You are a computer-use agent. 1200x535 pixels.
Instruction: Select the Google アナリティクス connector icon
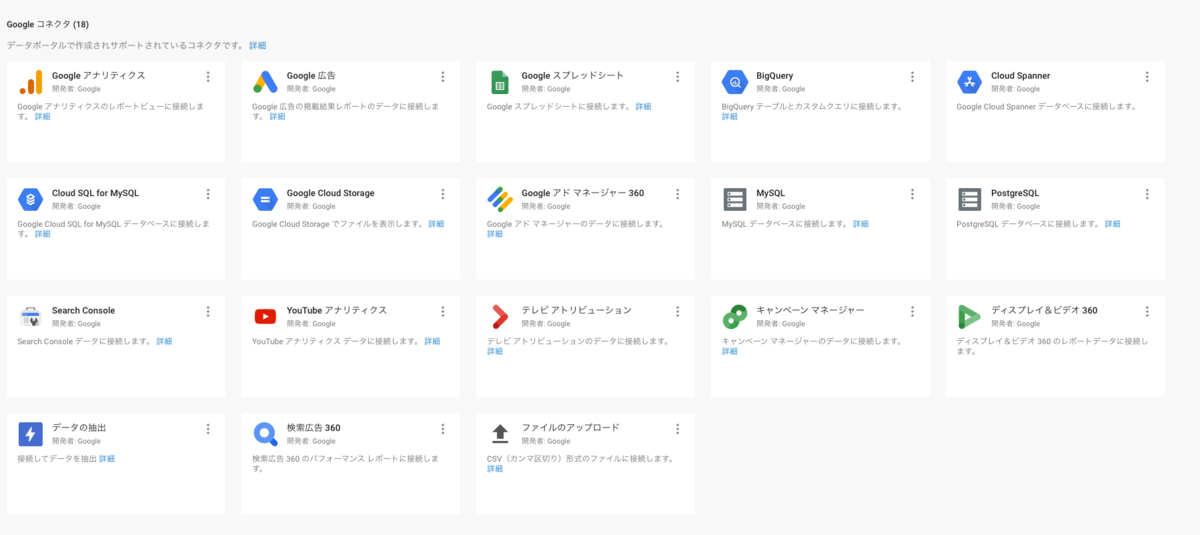[x=30, y=82]
